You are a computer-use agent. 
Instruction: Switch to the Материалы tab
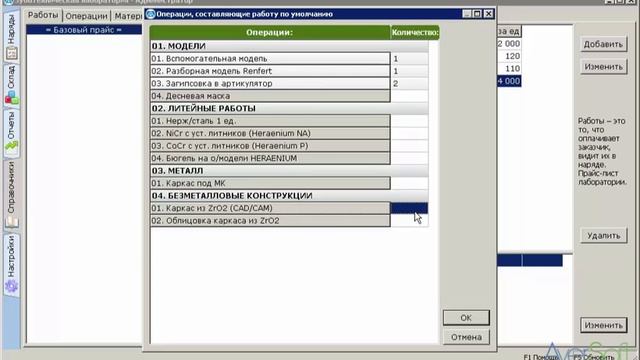(128, 16)
